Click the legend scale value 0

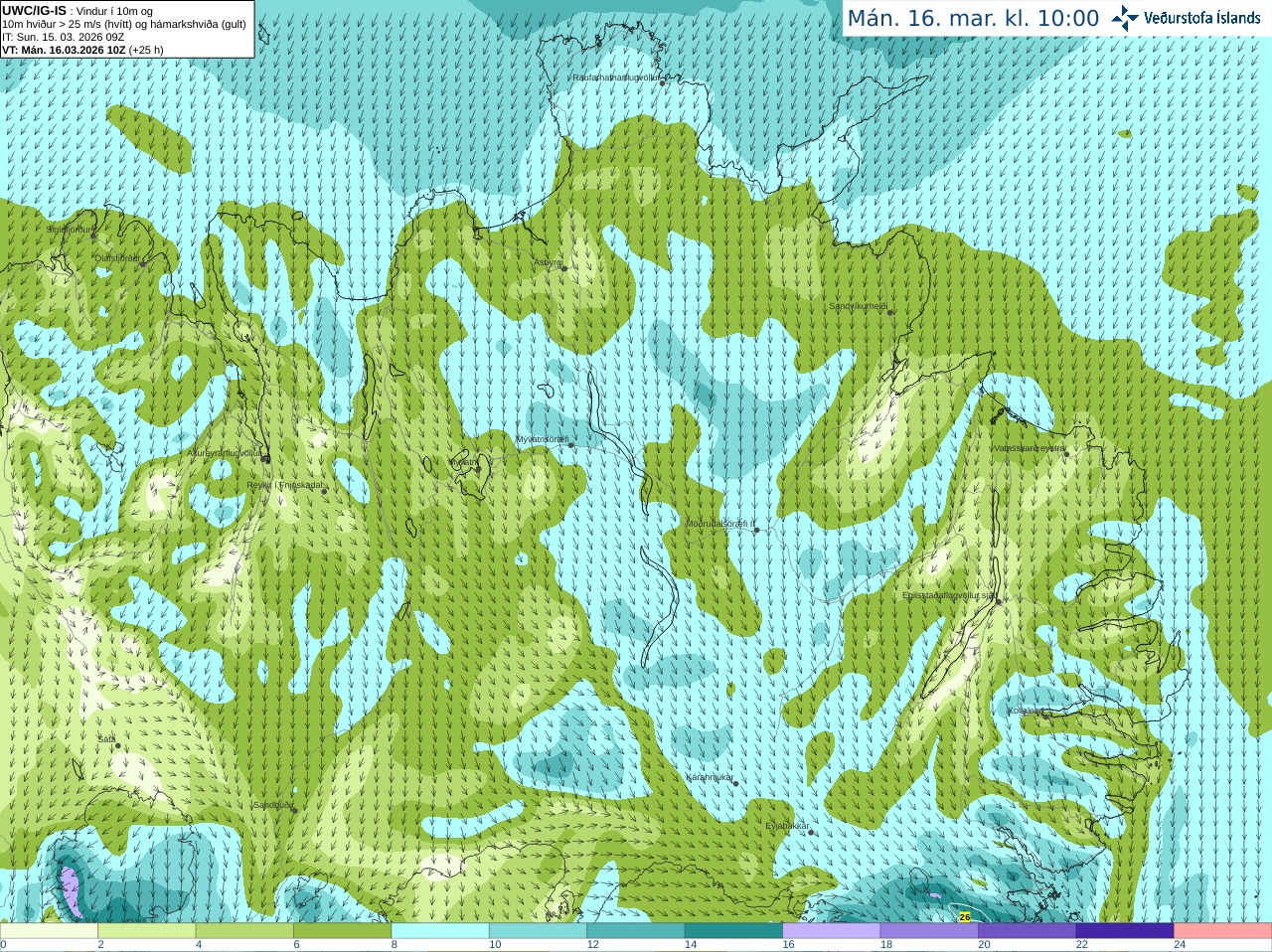point(3,945)
